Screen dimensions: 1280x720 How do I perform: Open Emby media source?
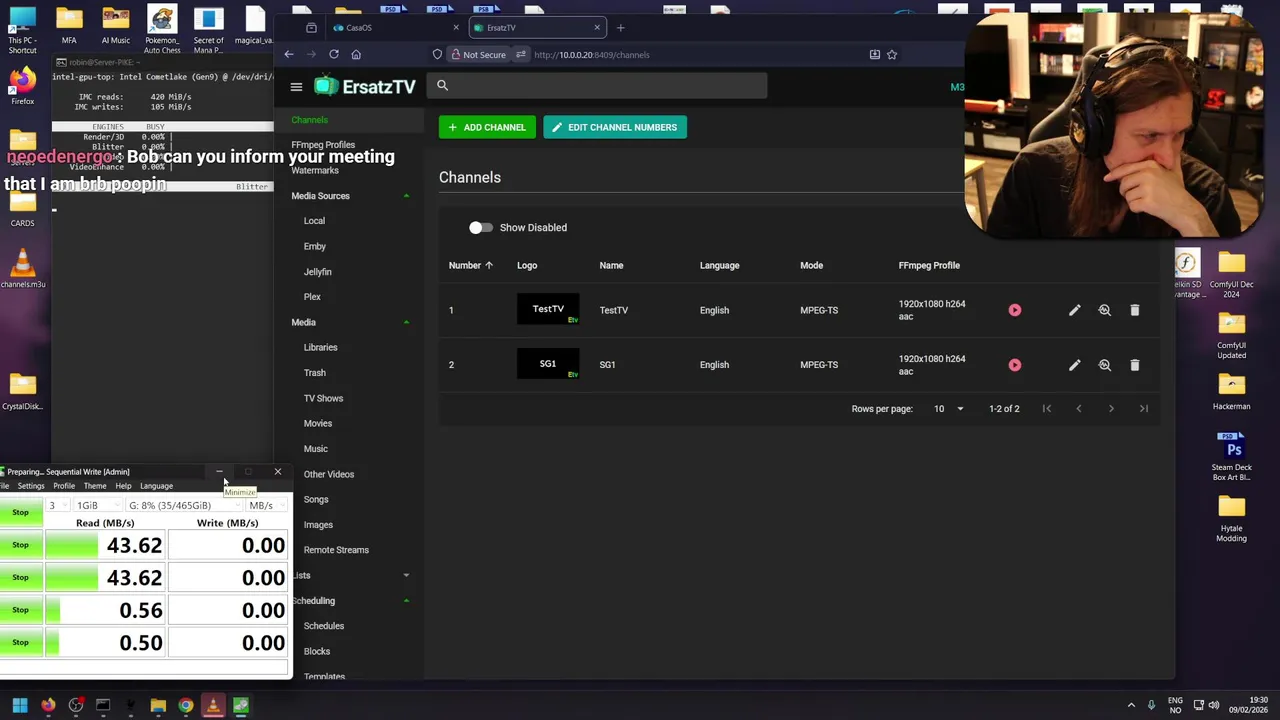click(x=315, y=246)
